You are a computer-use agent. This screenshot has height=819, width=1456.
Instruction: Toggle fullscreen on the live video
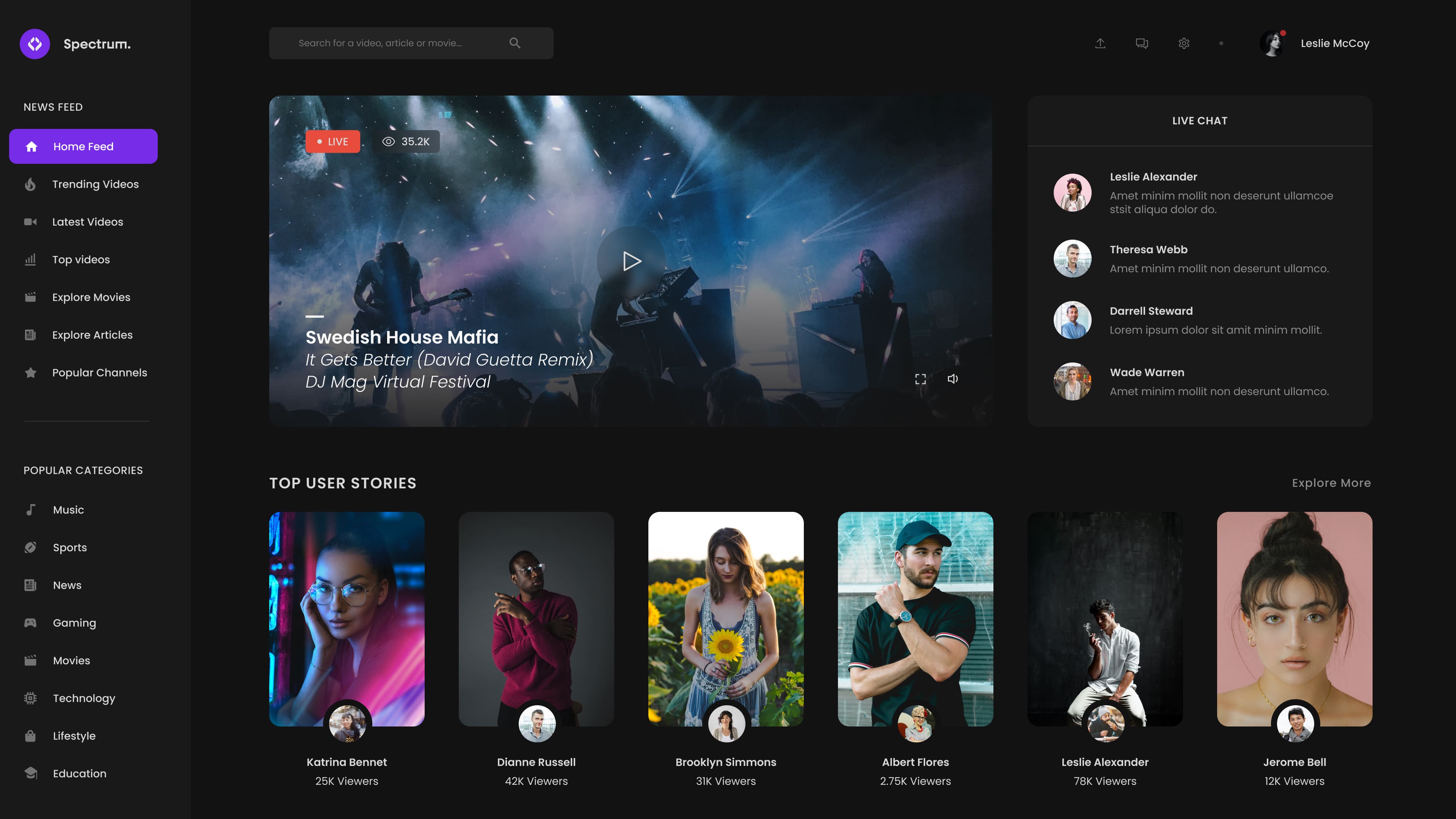[921, 379]
